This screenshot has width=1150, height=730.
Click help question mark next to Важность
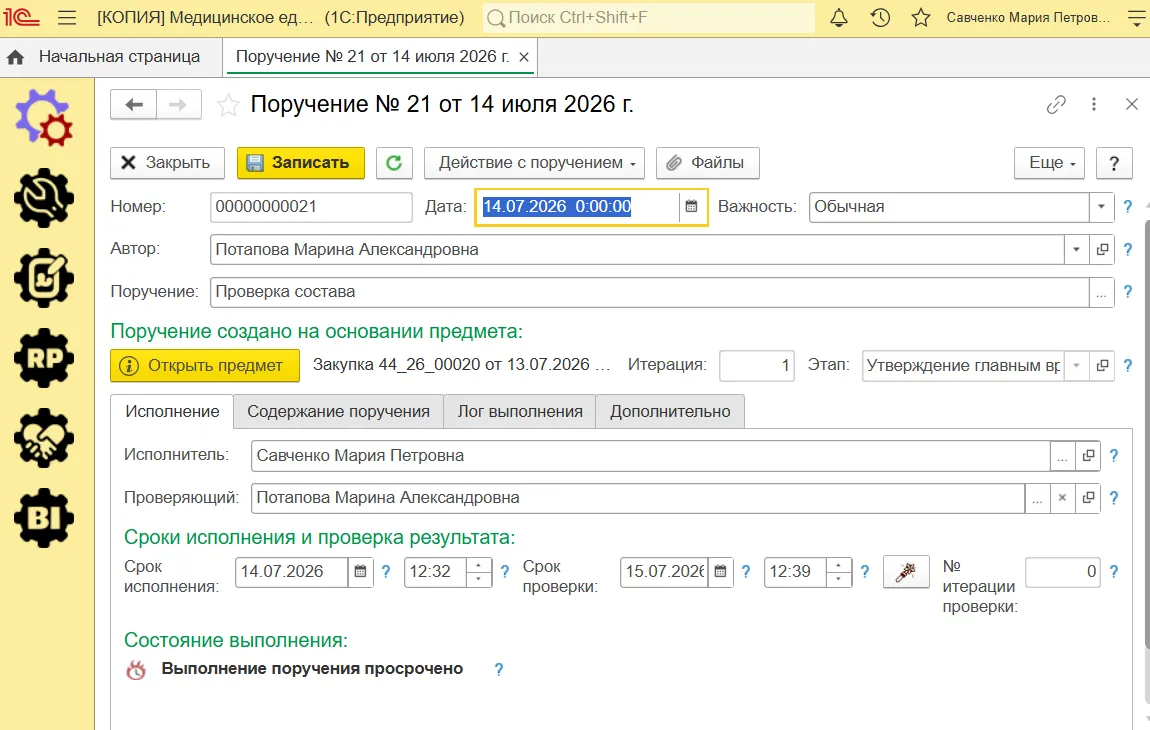coord(1128,207)
